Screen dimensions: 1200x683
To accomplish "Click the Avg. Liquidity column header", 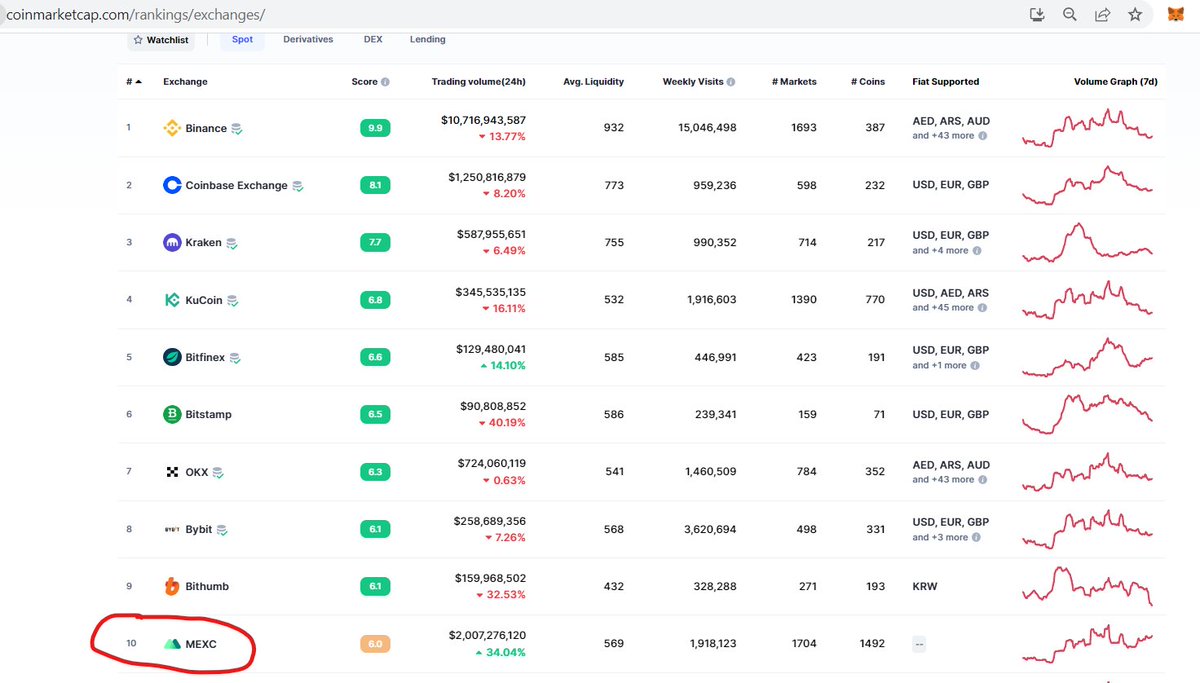I will [x=593, y=82].
